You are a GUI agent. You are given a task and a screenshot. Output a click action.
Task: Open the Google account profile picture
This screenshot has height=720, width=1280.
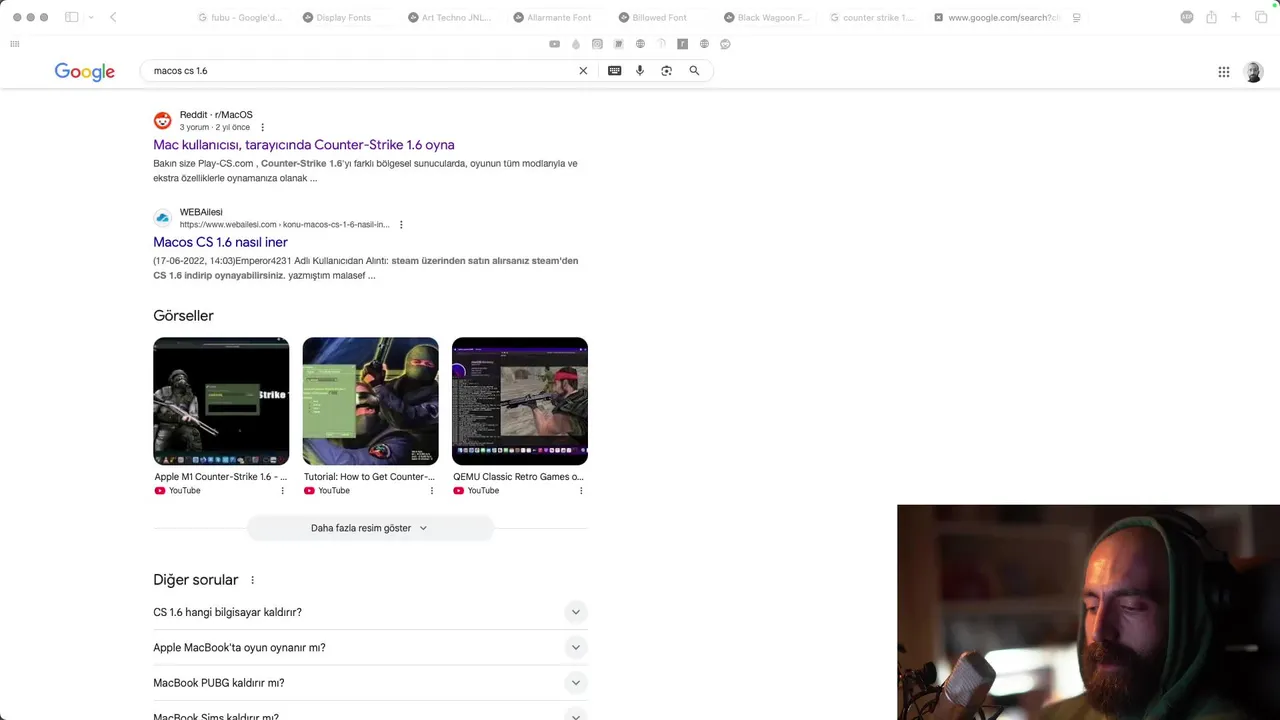(1253, 72)
